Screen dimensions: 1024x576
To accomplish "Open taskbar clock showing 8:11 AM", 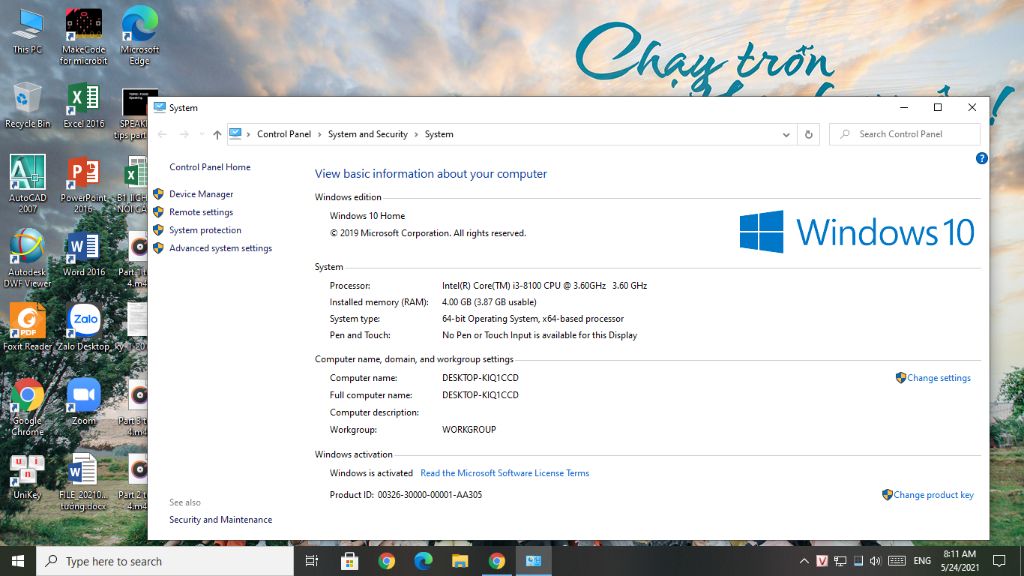I will [x=959, y=561].
